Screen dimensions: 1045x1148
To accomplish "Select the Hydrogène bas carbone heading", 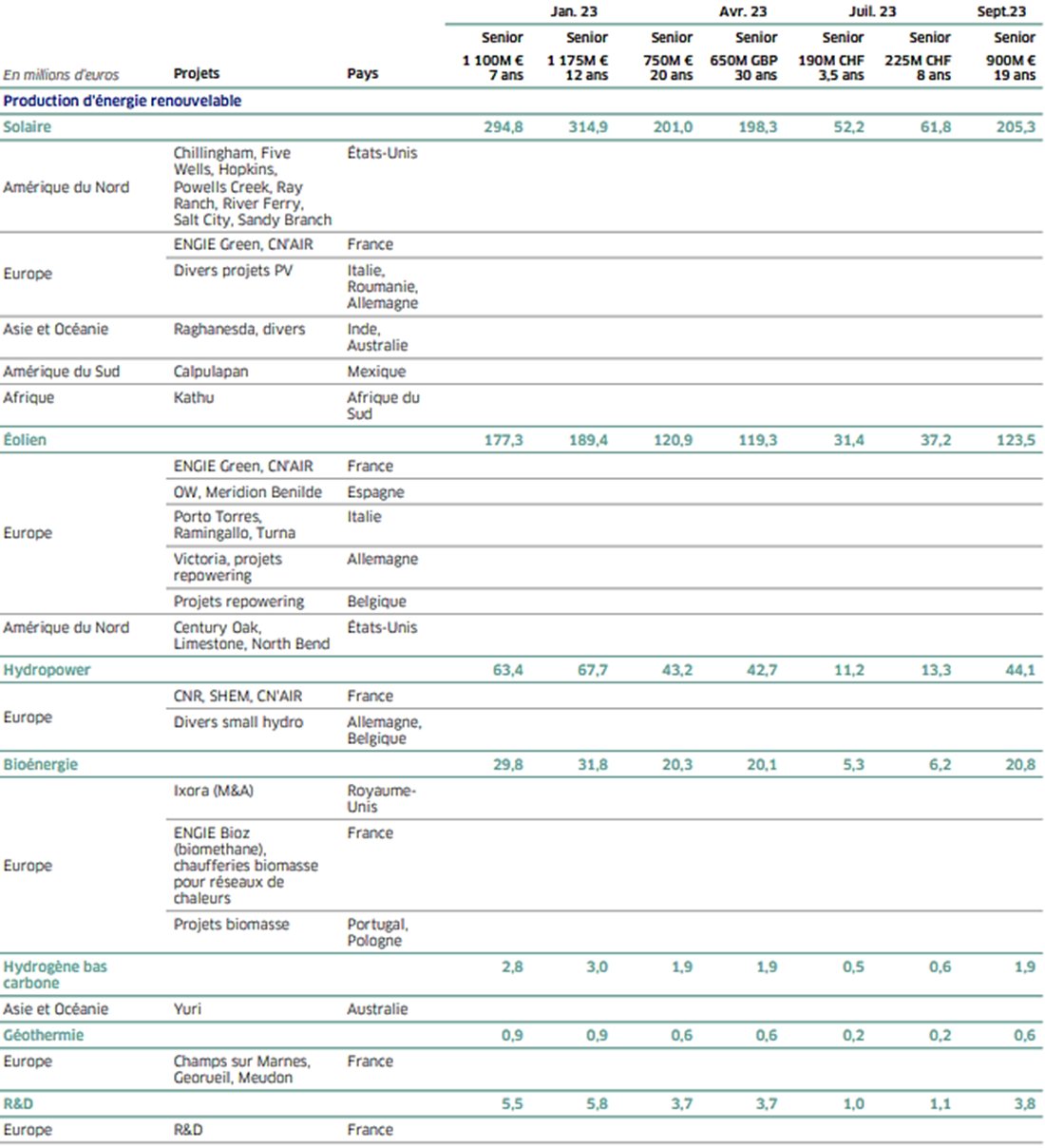I will click(54, 974).
